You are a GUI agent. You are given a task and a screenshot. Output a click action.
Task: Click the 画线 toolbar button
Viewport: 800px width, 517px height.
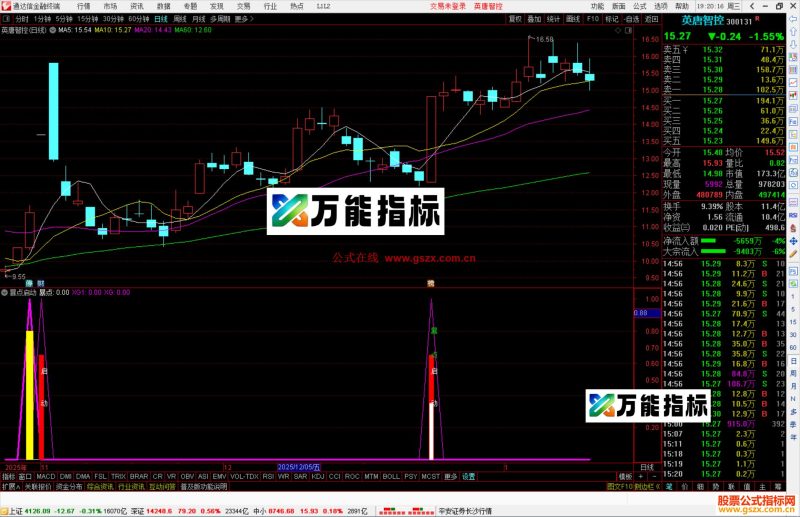click(x=573, y=19)
